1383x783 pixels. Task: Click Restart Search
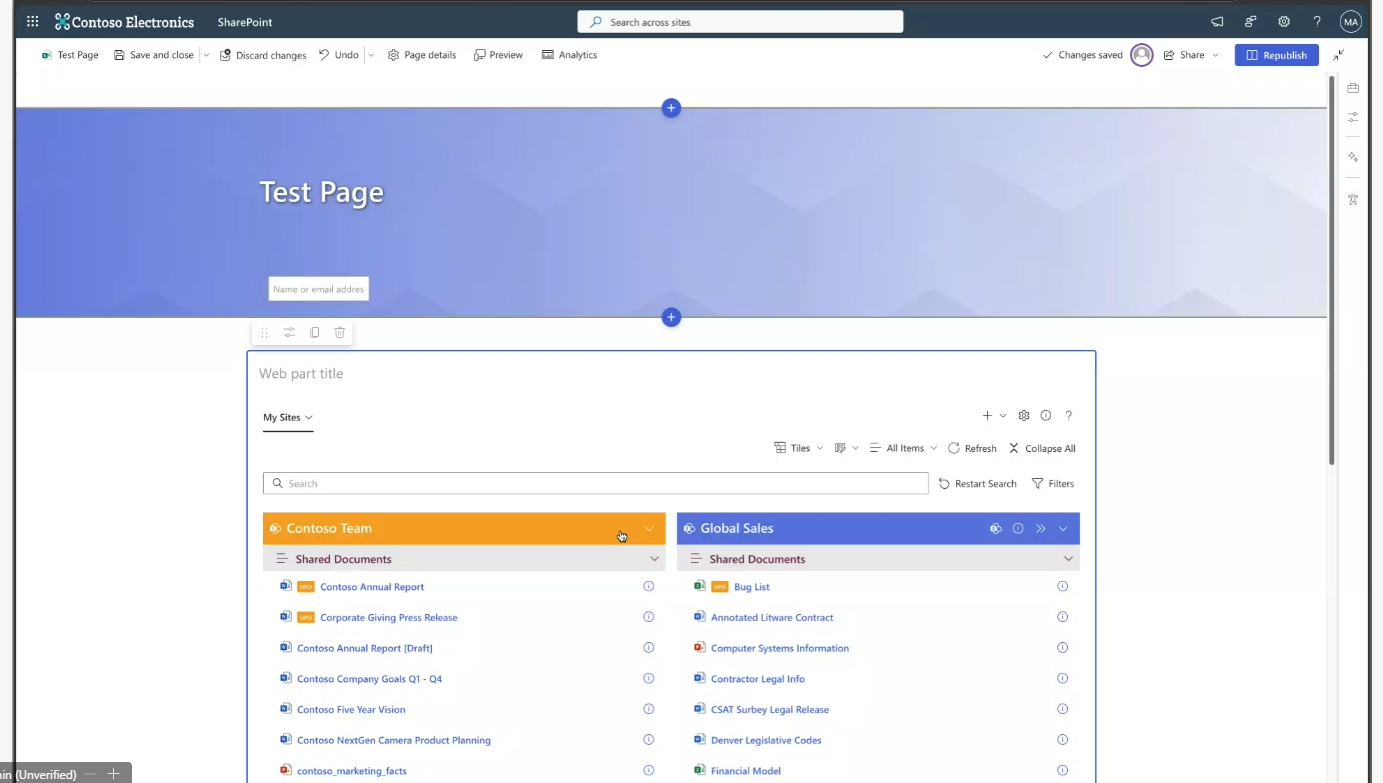point(977,483)
